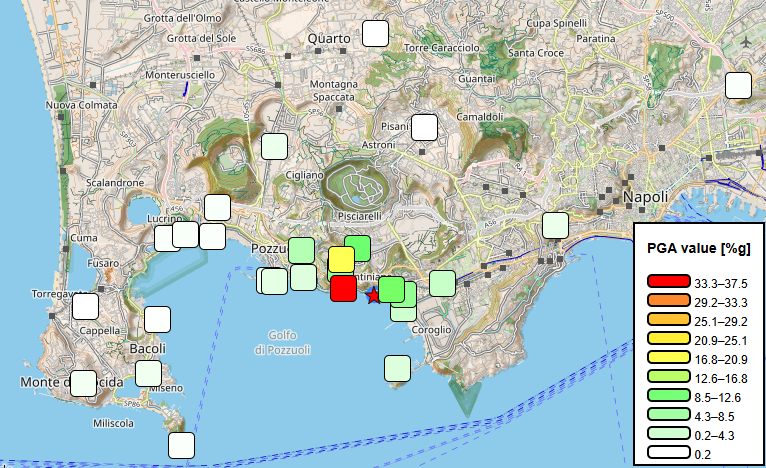Click the Fusaro label

pyautogui.click(x=103, y=263)
